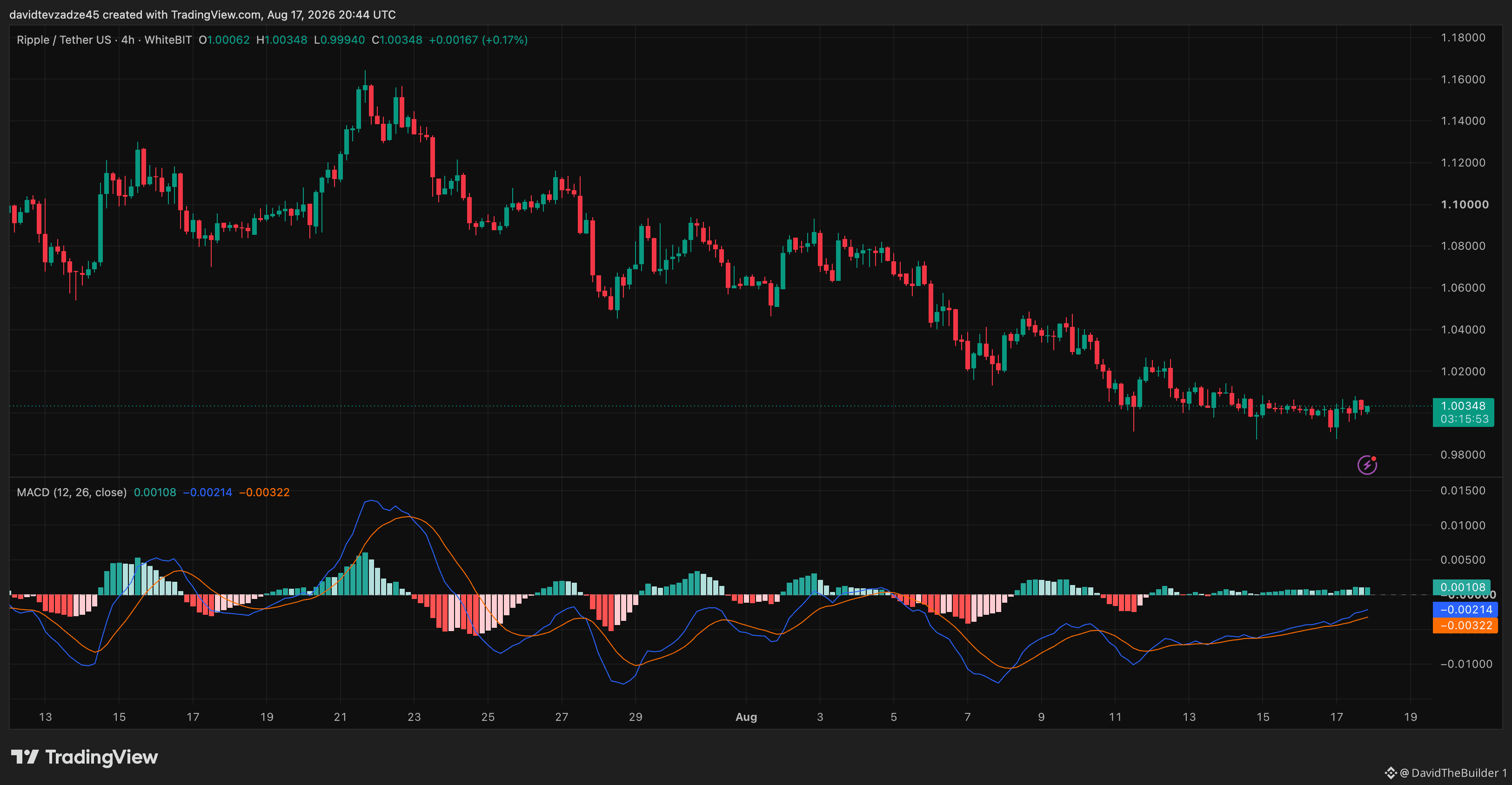Click the 1.08000 price axis label
This screenshot has width=1512, height=785.
tap(1463, 246)
